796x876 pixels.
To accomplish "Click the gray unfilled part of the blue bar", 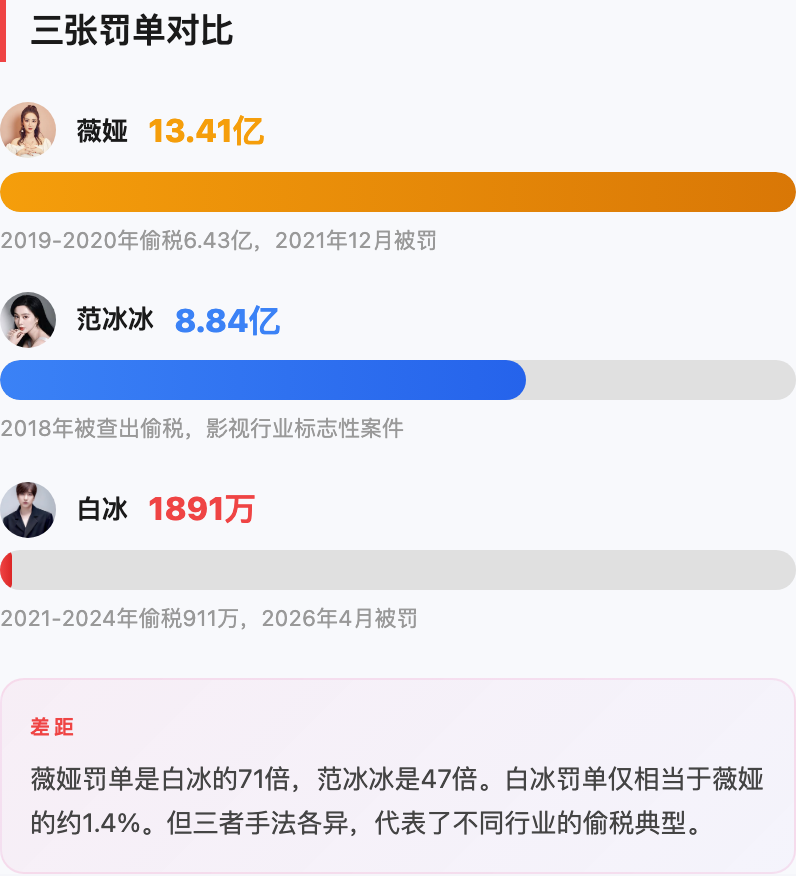I will (x=660, y=380).
